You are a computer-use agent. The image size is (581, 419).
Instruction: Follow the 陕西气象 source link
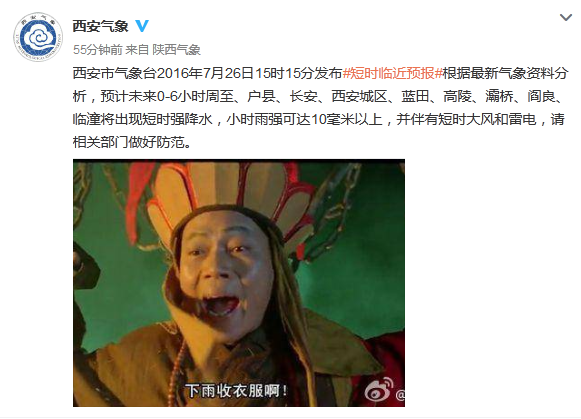tap(176, 50)
